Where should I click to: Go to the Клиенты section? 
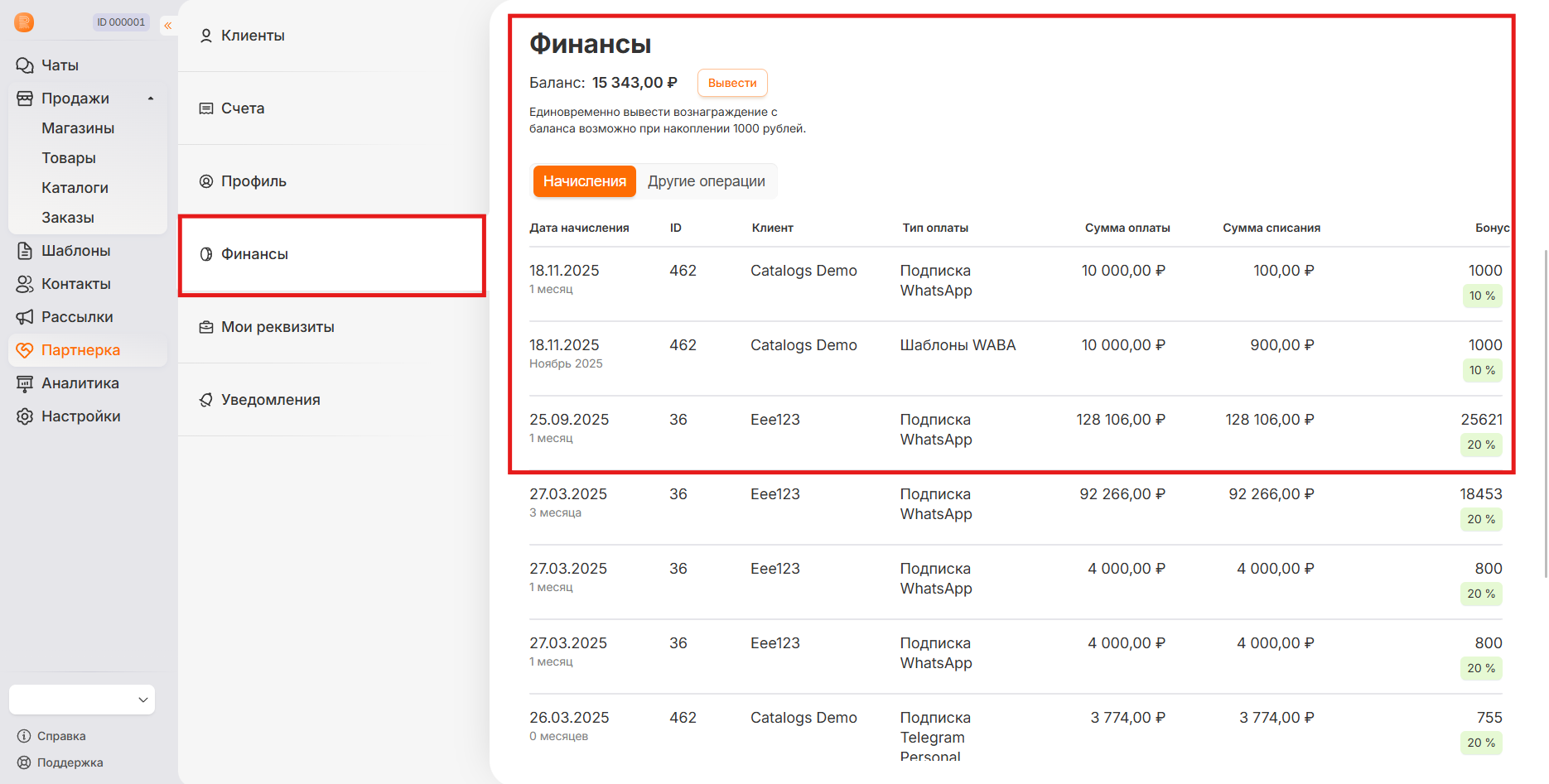pos(253,36)
